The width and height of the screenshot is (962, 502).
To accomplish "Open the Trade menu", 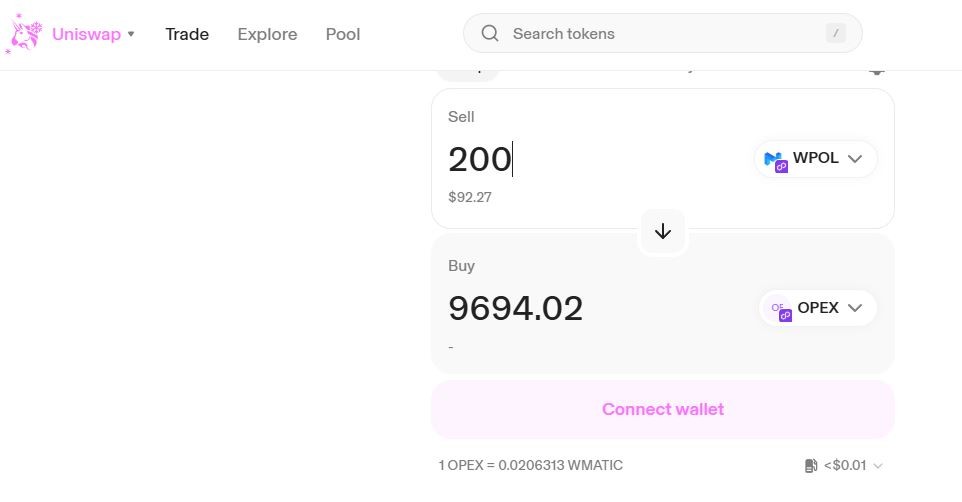I will point(187,34).
